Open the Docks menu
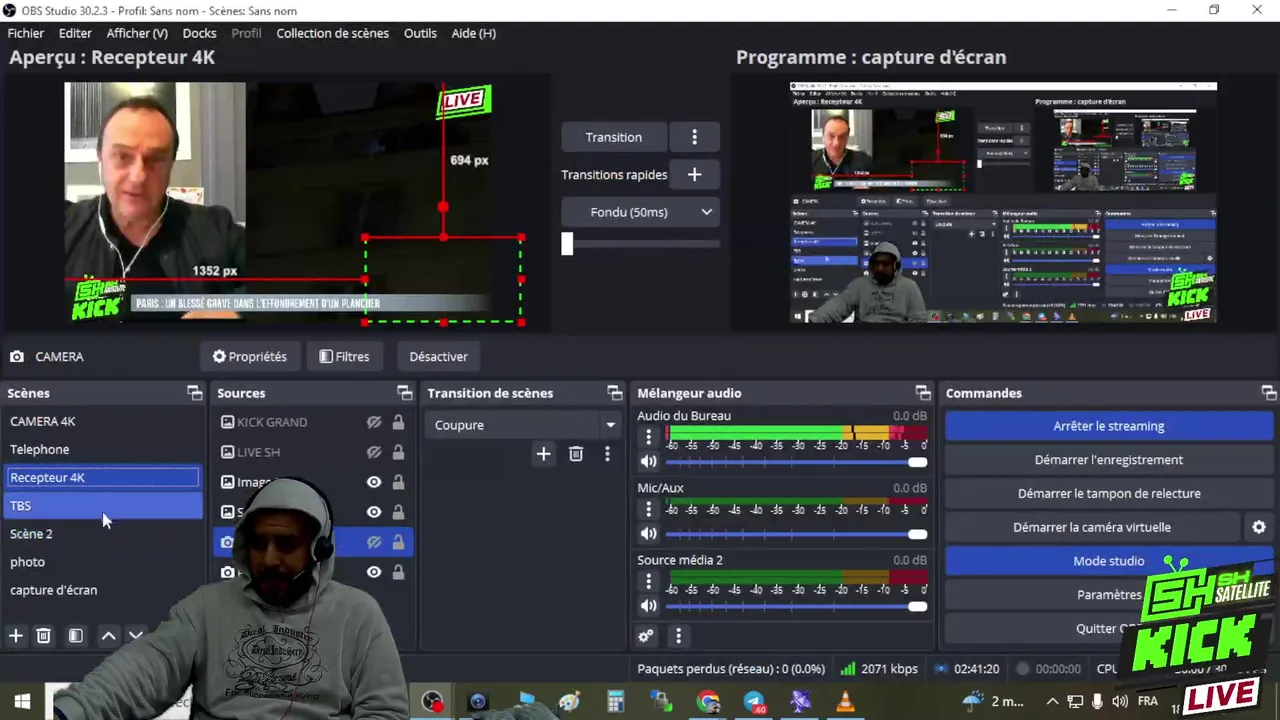This screenshot has height=720, width=1280. click(x=199, y=33)
